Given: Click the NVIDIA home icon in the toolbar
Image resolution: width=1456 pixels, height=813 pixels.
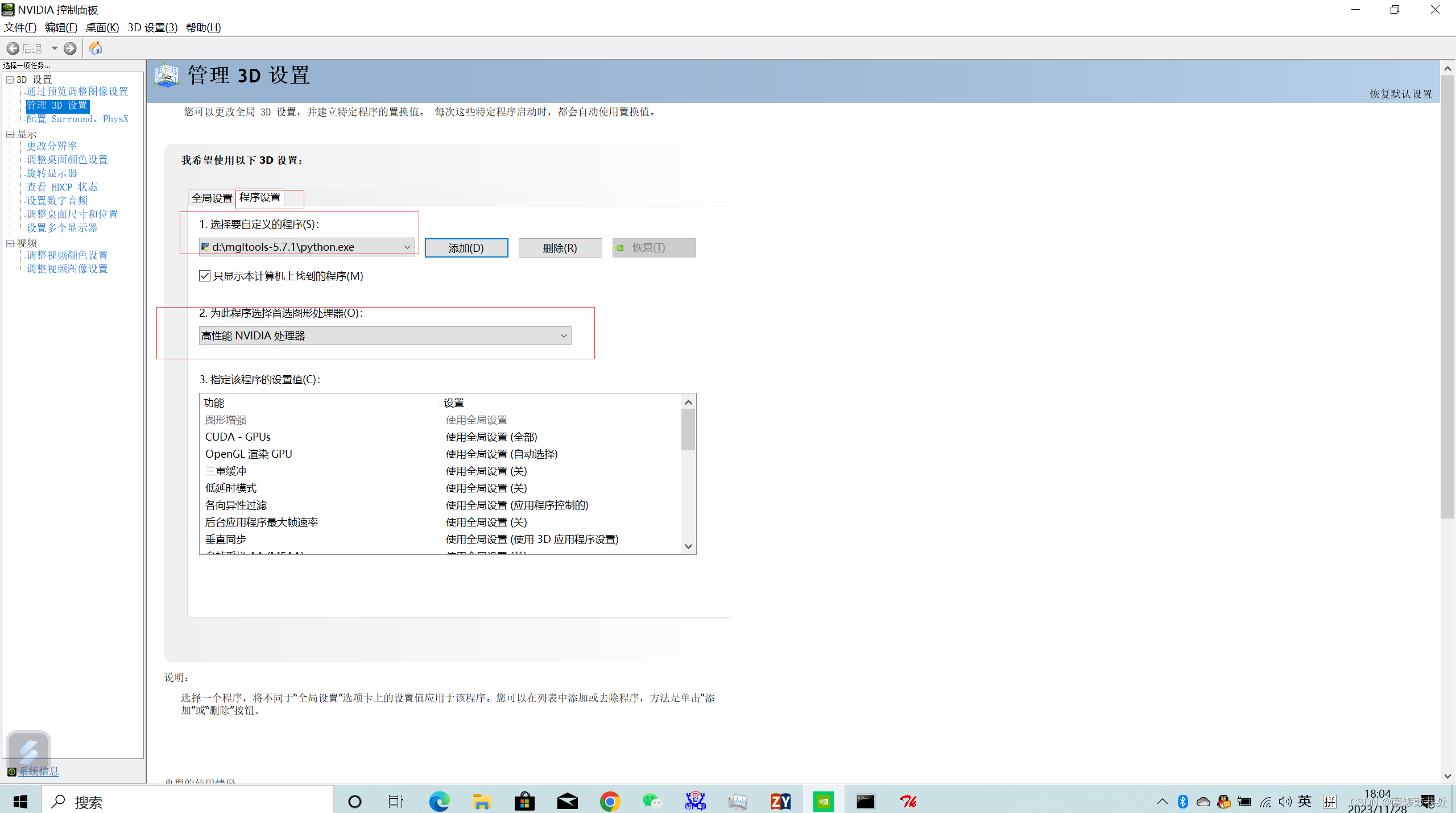Looking at the screenshot, I should coord(96,48).
